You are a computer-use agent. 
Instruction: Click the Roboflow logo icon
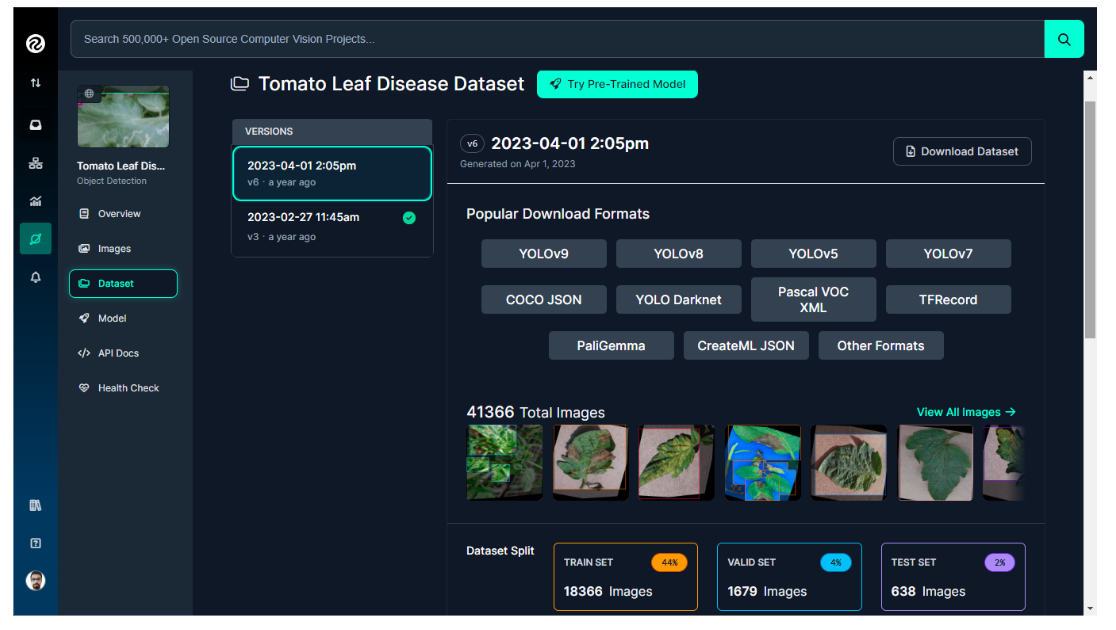[x=35, y=43]
